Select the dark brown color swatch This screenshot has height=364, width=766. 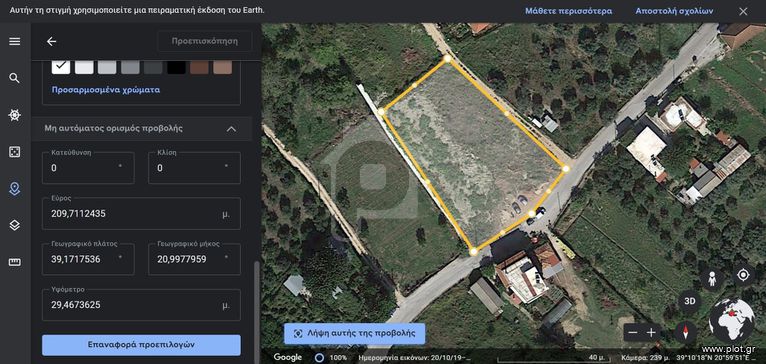199,67
